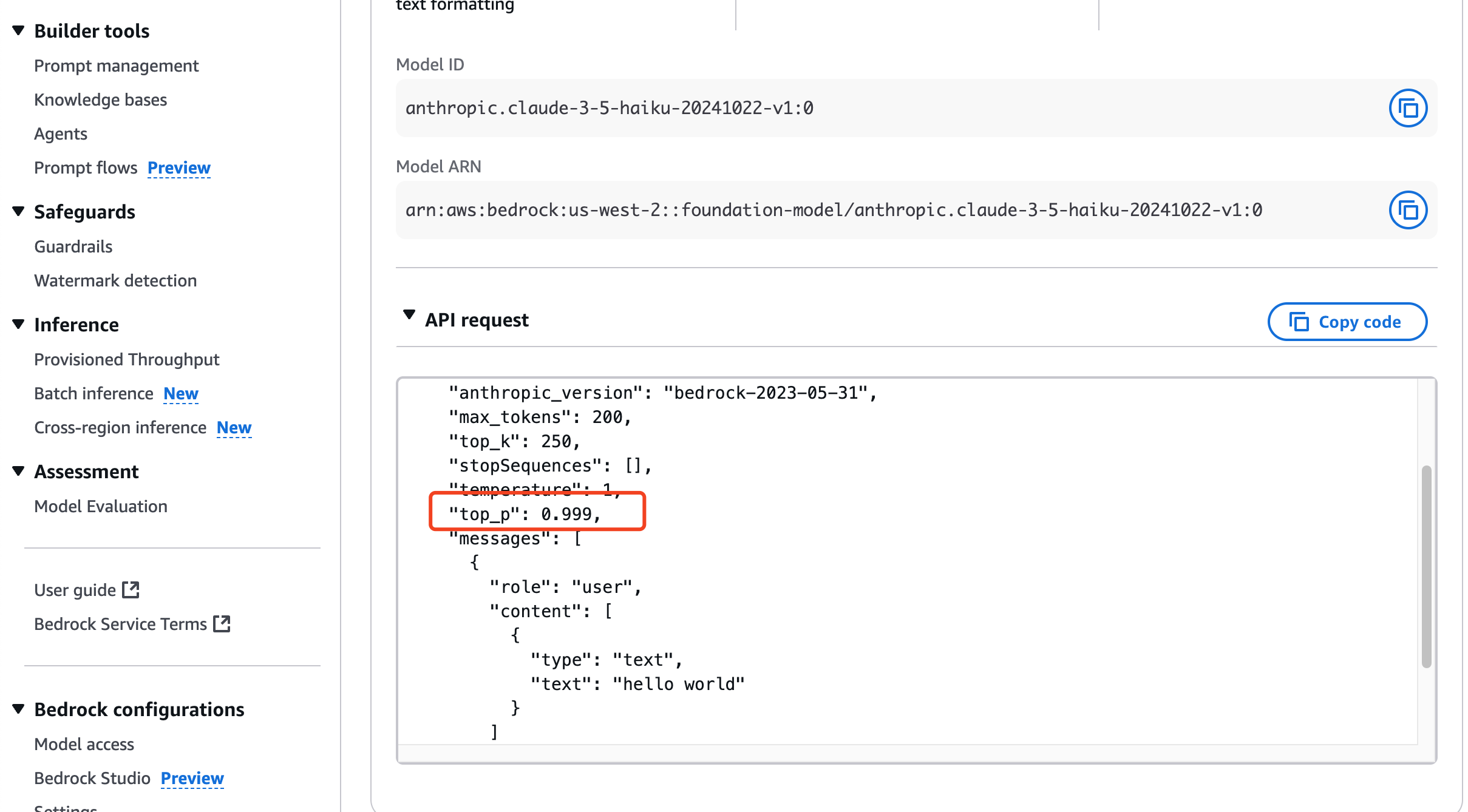Image resolution: width=1468 pixels, height=812 pixels.
Task: Click the Model ARN label
Action: pyautogui.click(x=438, y=166)
